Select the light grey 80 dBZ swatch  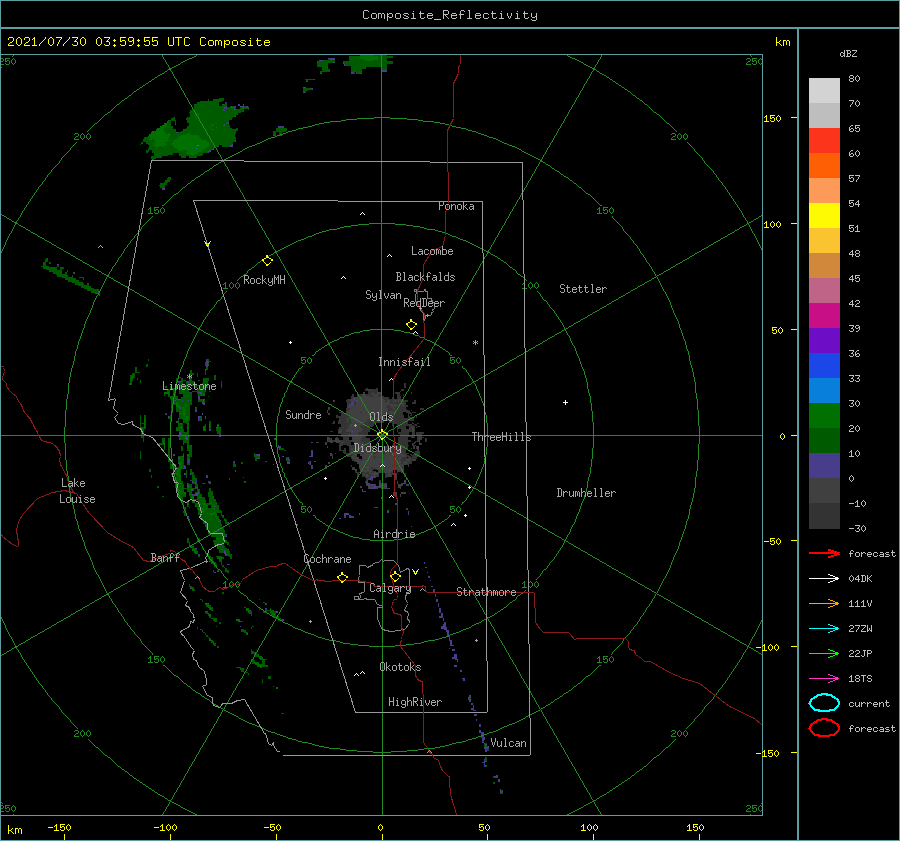click(x=824, y=91)
